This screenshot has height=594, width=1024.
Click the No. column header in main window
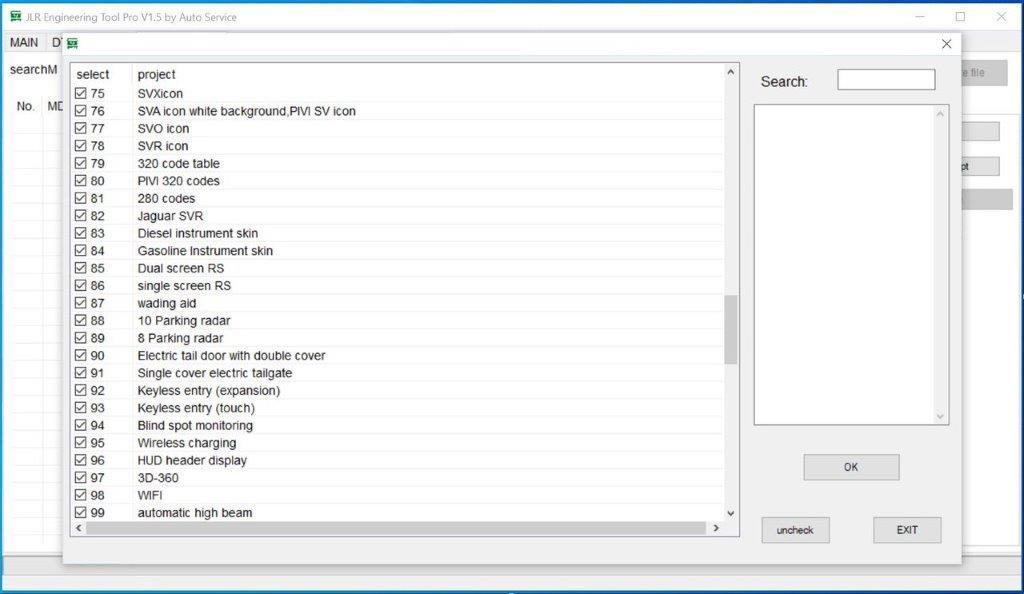pyautogui.click(x=25, y=106)
